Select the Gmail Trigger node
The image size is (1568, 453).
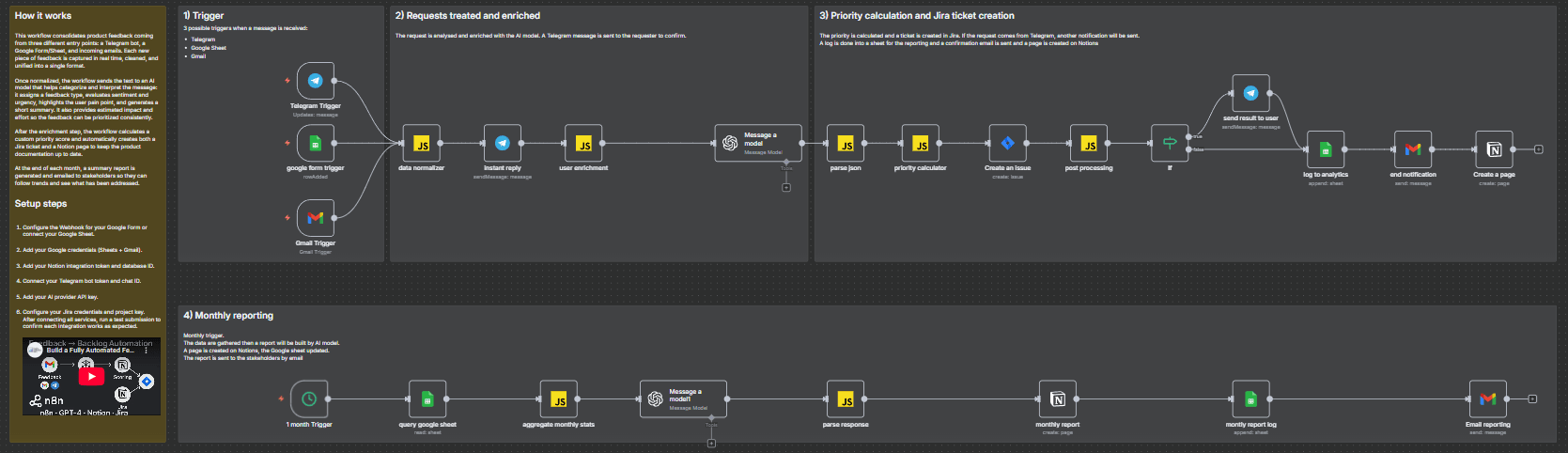tap(316, 218)
